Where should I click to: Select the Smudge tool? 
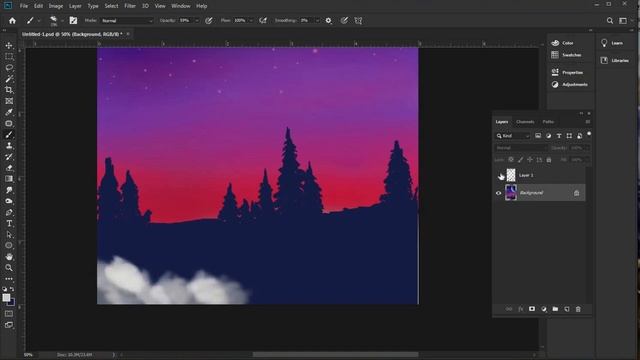point(9,190)
